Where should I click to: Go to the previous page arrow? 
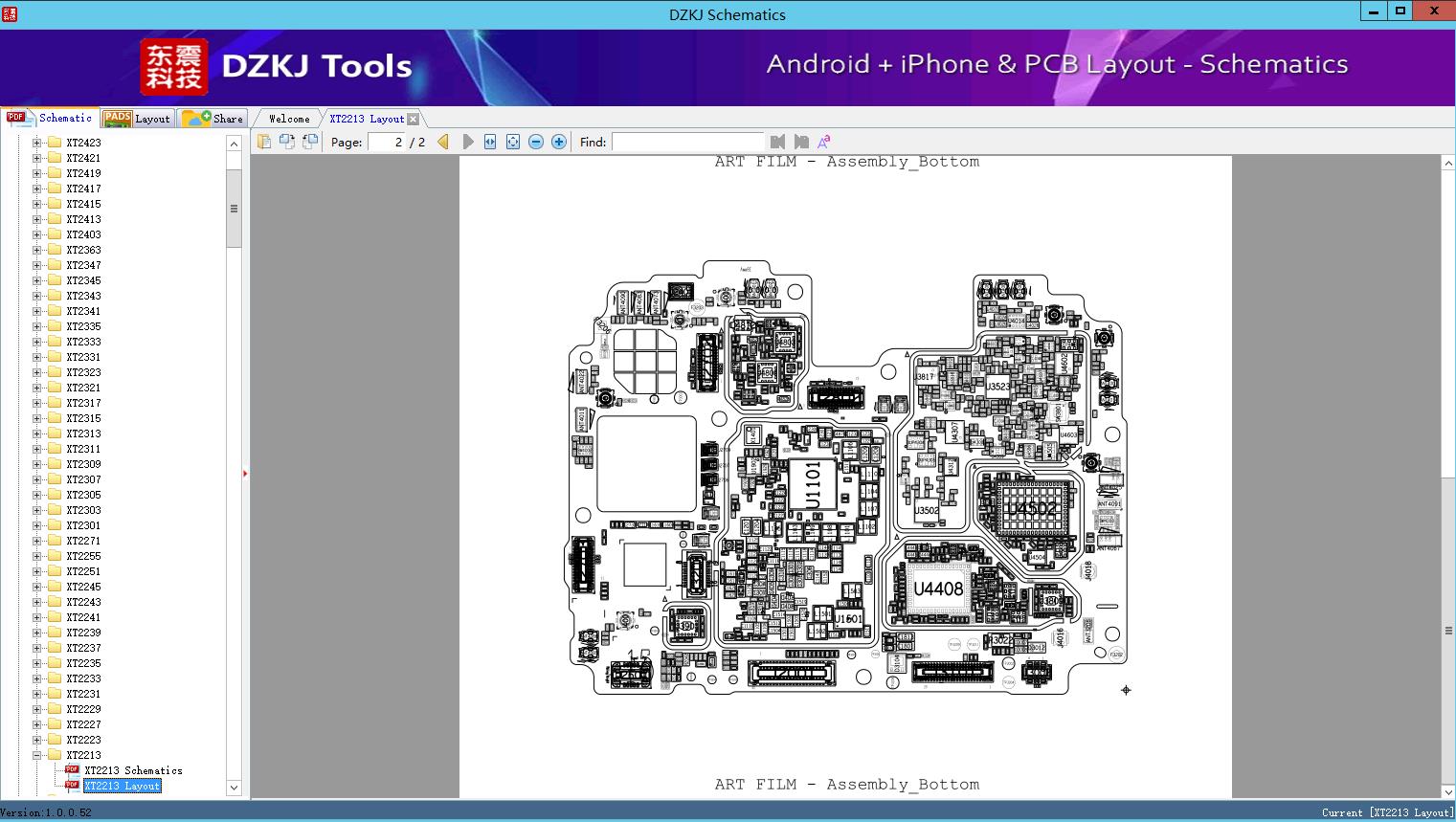coord(443,142)
